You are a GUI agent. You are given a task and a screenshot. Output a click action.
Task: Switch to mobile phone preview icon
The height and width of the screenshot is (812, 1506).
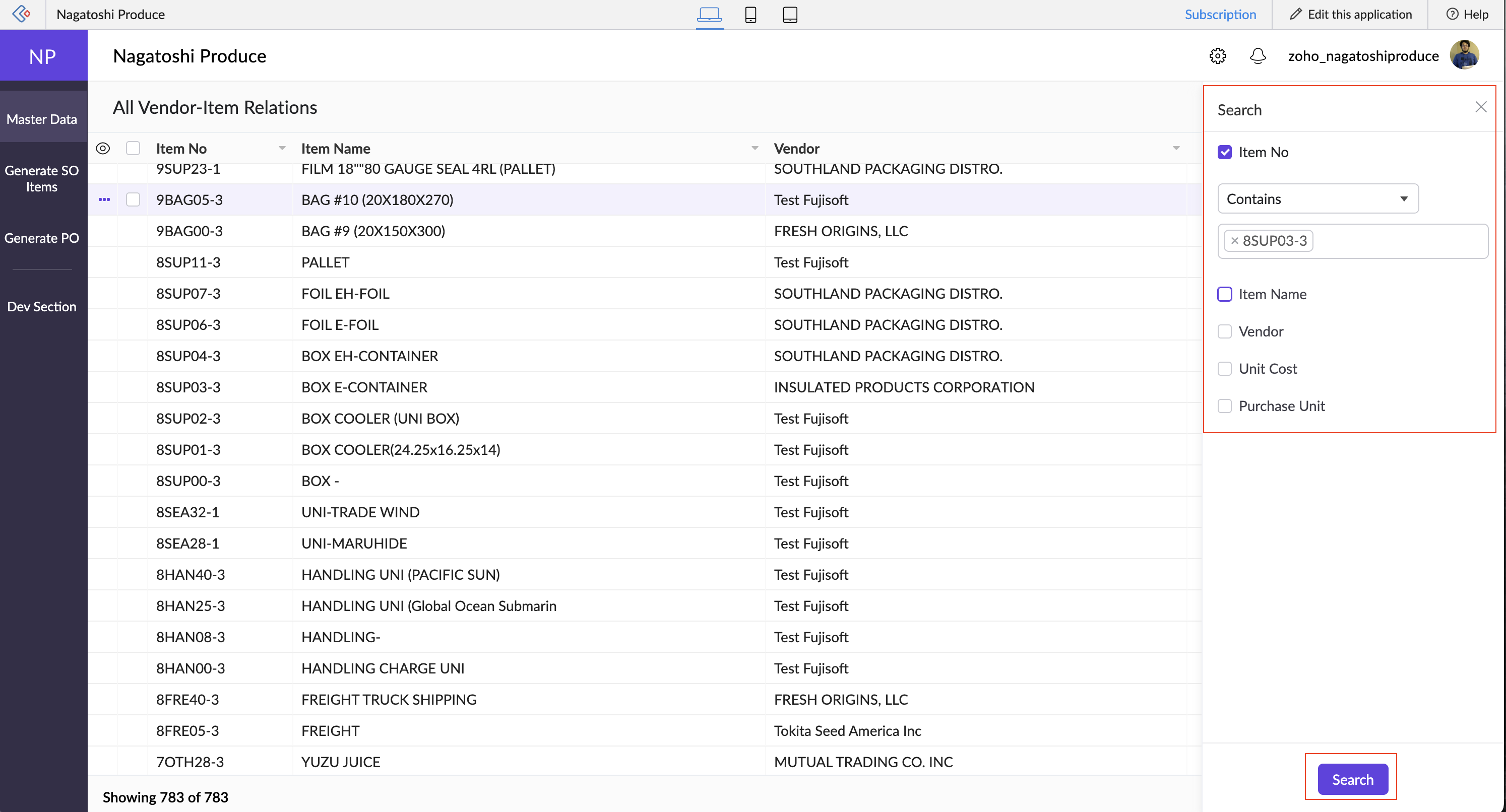click(x=750, y=14)
